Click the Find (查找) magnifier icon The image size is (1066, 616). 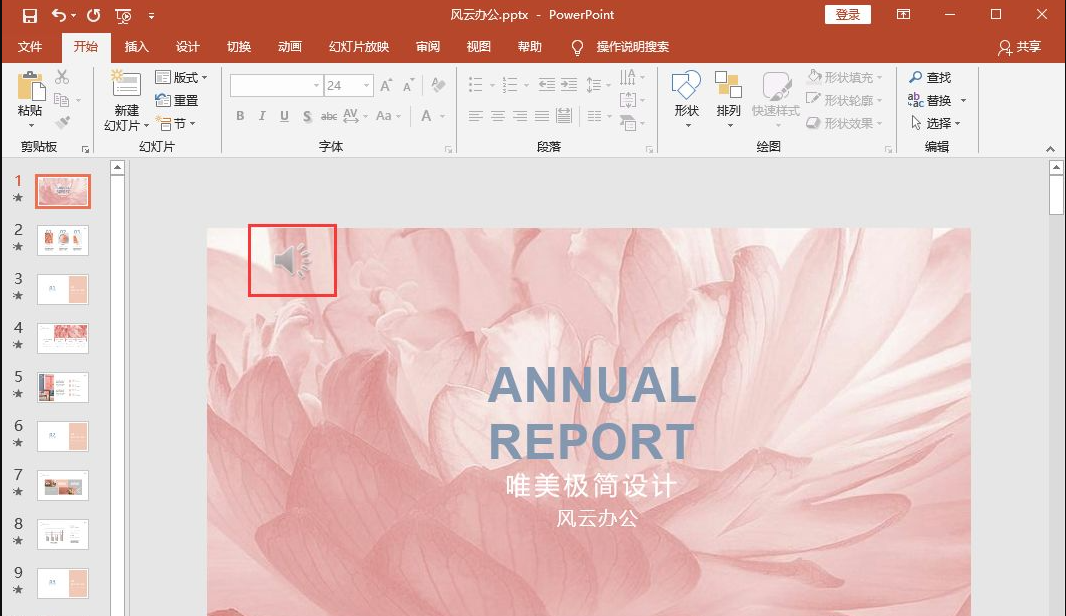point(916,78)
